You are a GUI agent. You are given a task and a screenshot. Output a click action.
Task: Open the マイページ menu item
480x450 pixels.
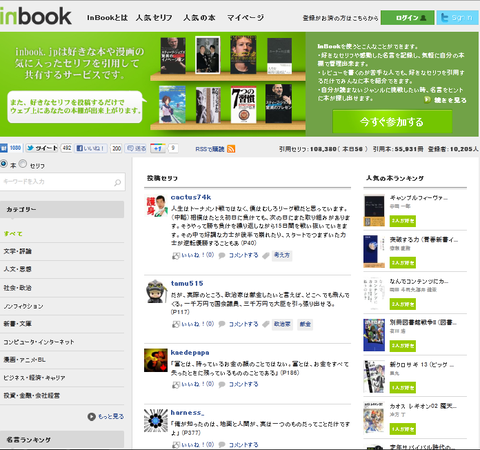pyautogui.click(x=245, y=18)
